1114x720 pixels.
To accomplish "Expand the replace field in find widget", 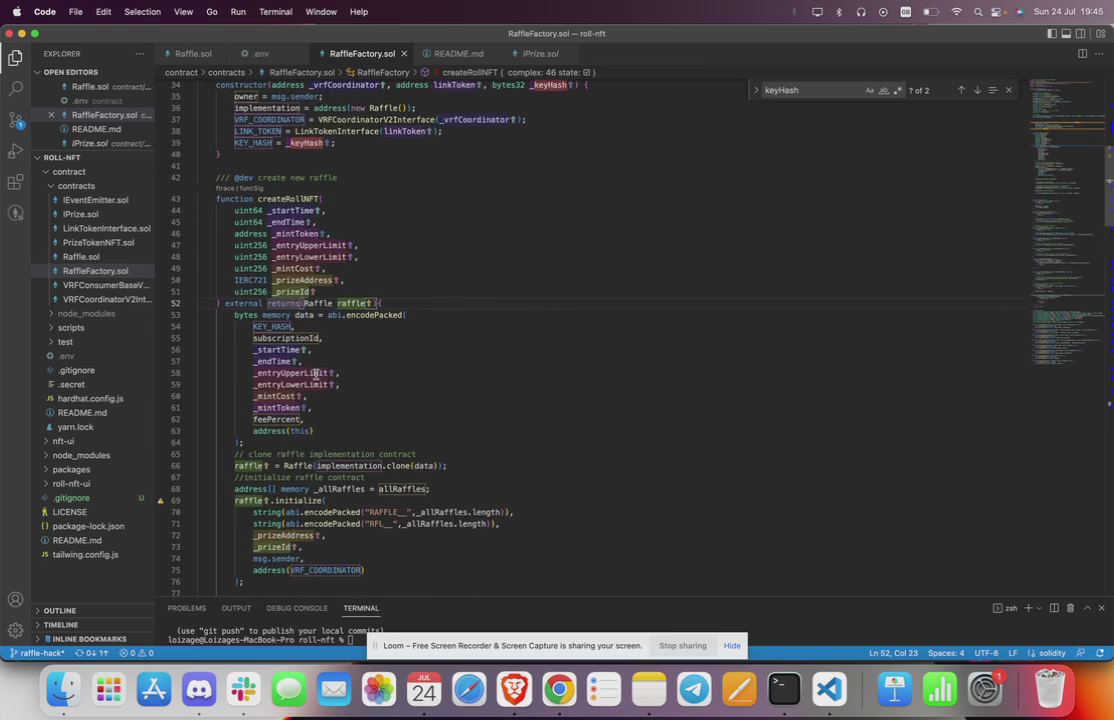I will click(x=756, y=90).
